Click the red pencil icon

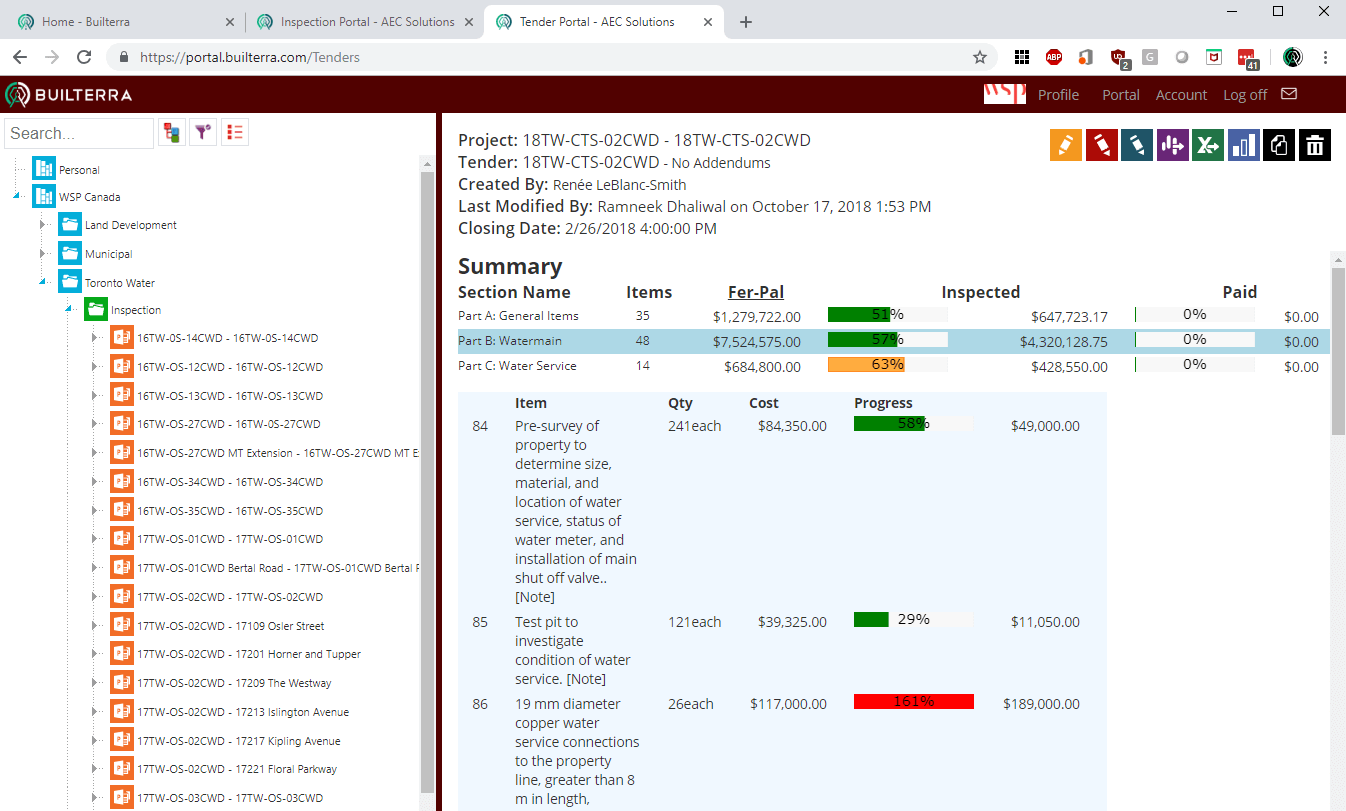pos(1101,145)
